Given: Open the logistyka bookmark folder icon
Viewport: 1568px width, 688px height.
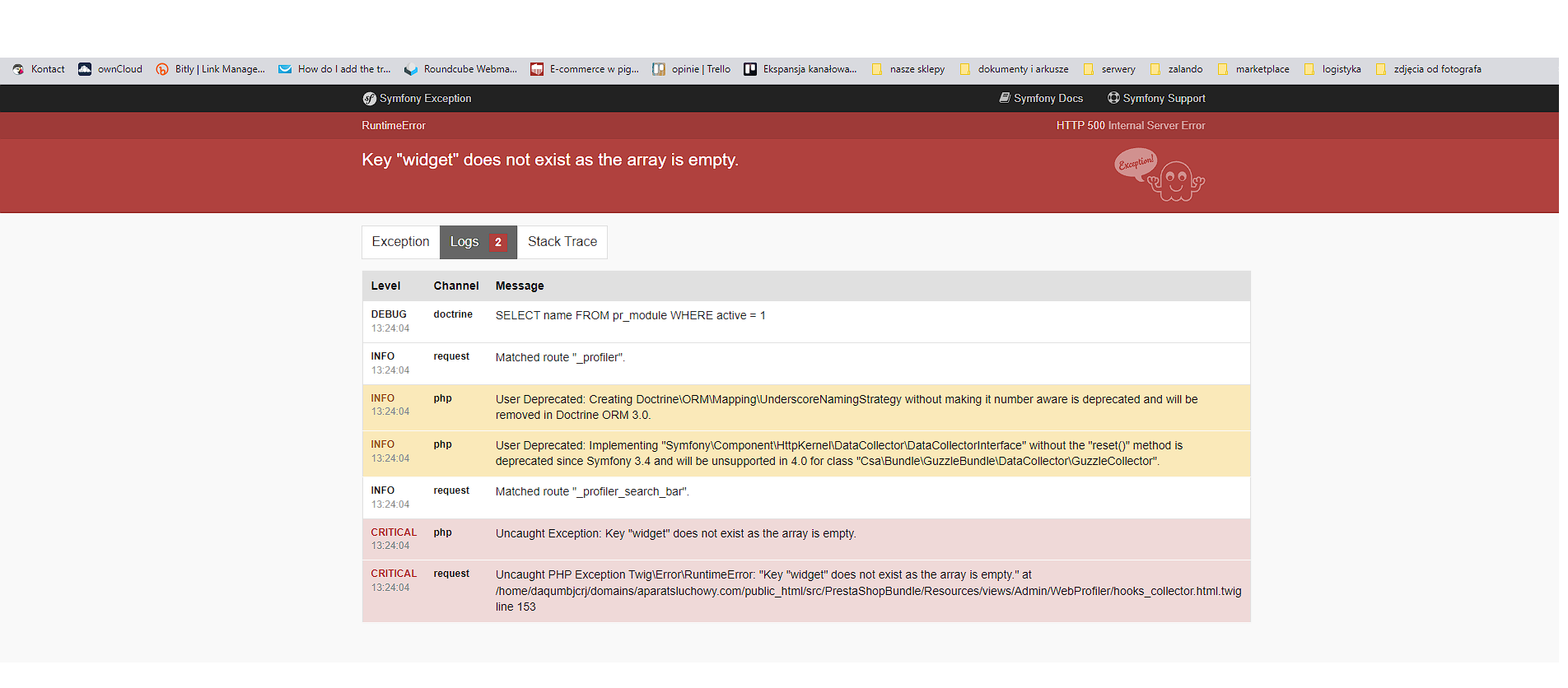Looking at the screenshot, I should 1309,69.
